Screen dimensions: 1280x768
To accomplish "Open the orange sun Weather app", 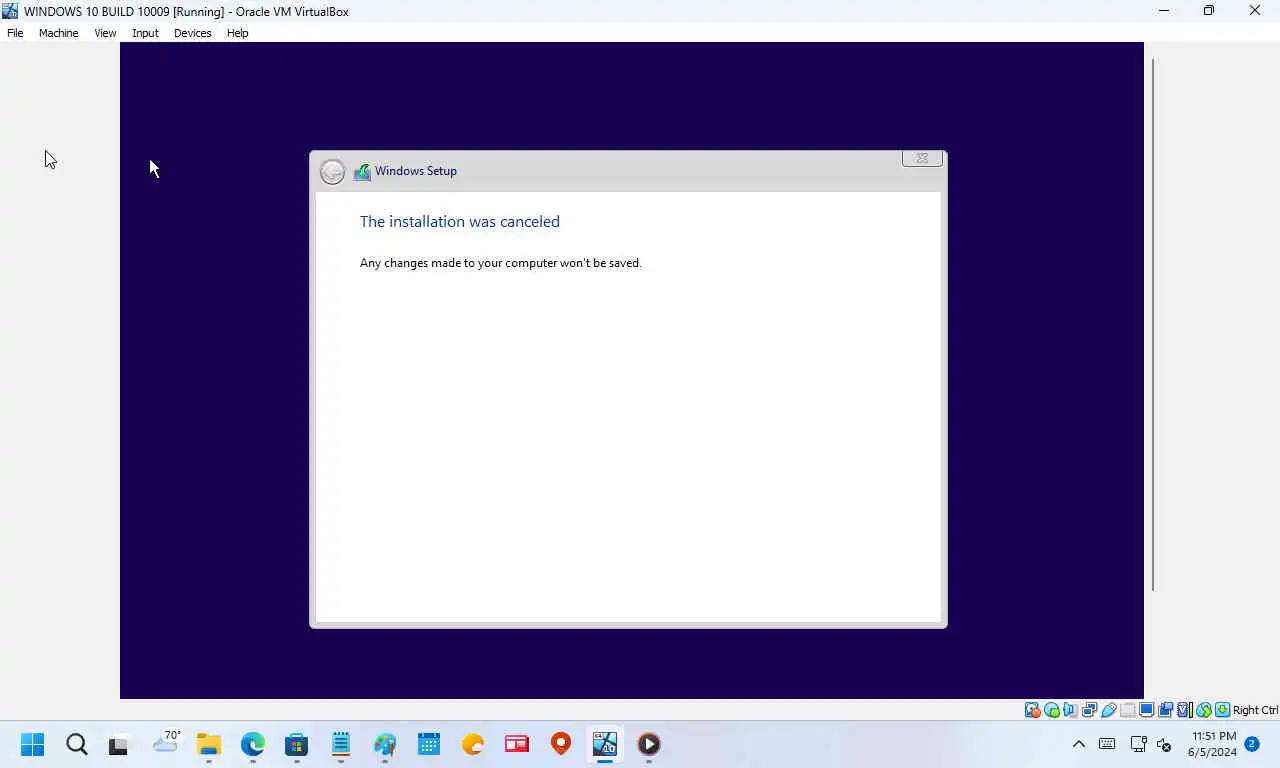I will pos(473,744).
